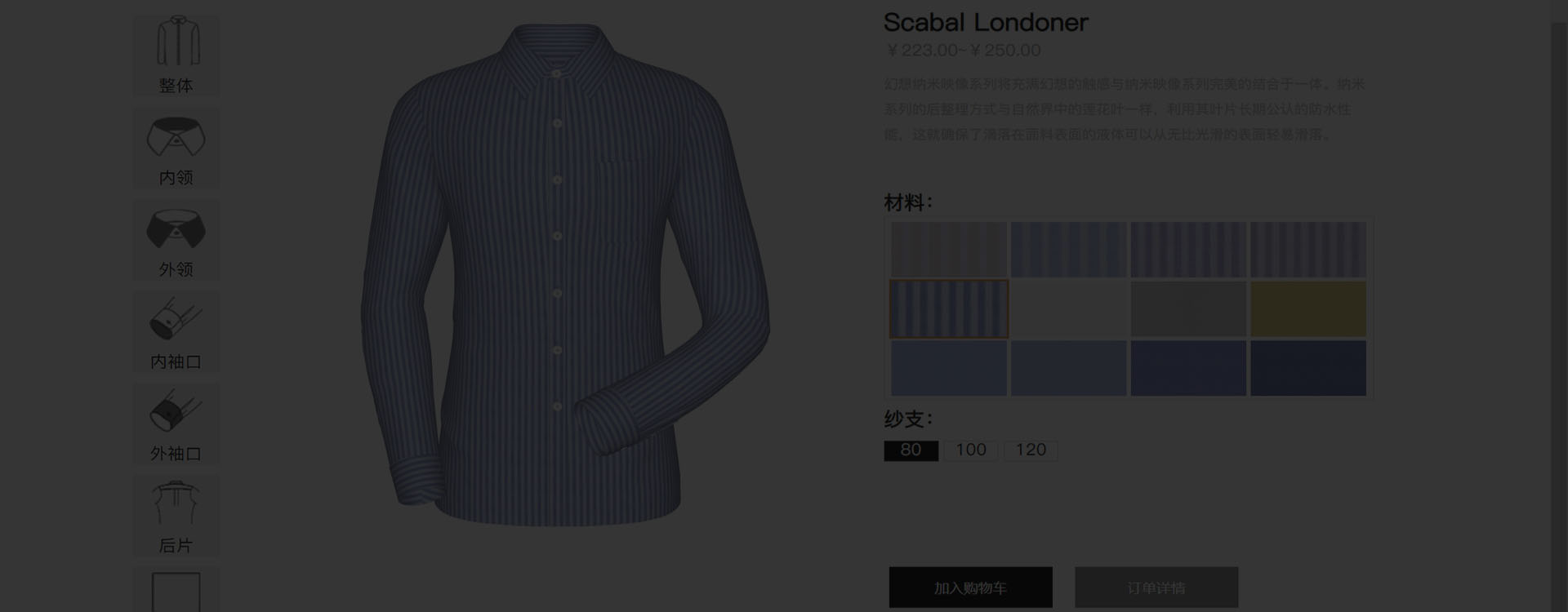The height and width of the screenshot is (612, 1568).
Task: Add to cart with 加入购物车 button
Action: click(970, 588)
